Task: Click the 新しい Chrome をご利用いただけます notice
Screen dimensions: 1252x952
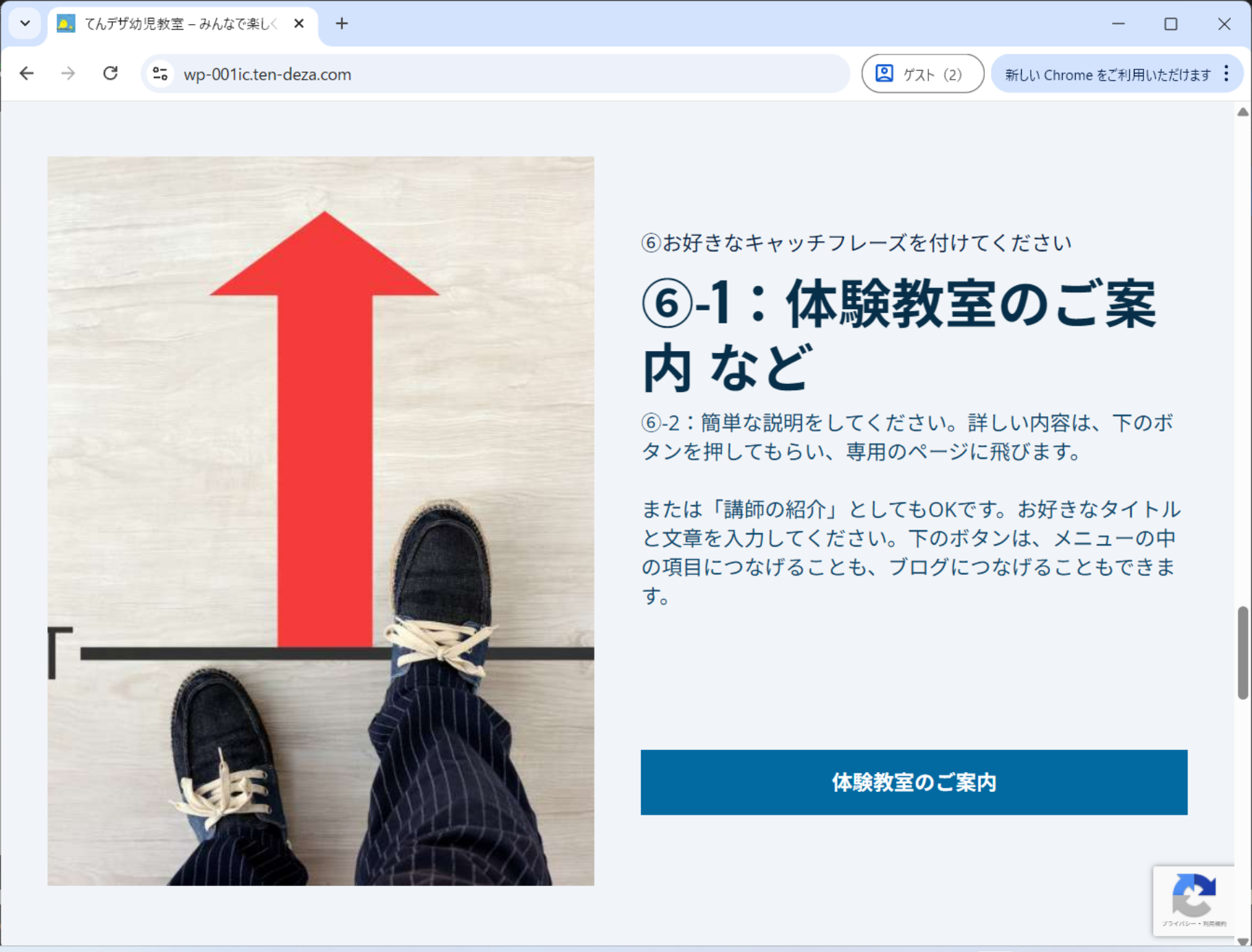Action: [x=1107, y=74]
